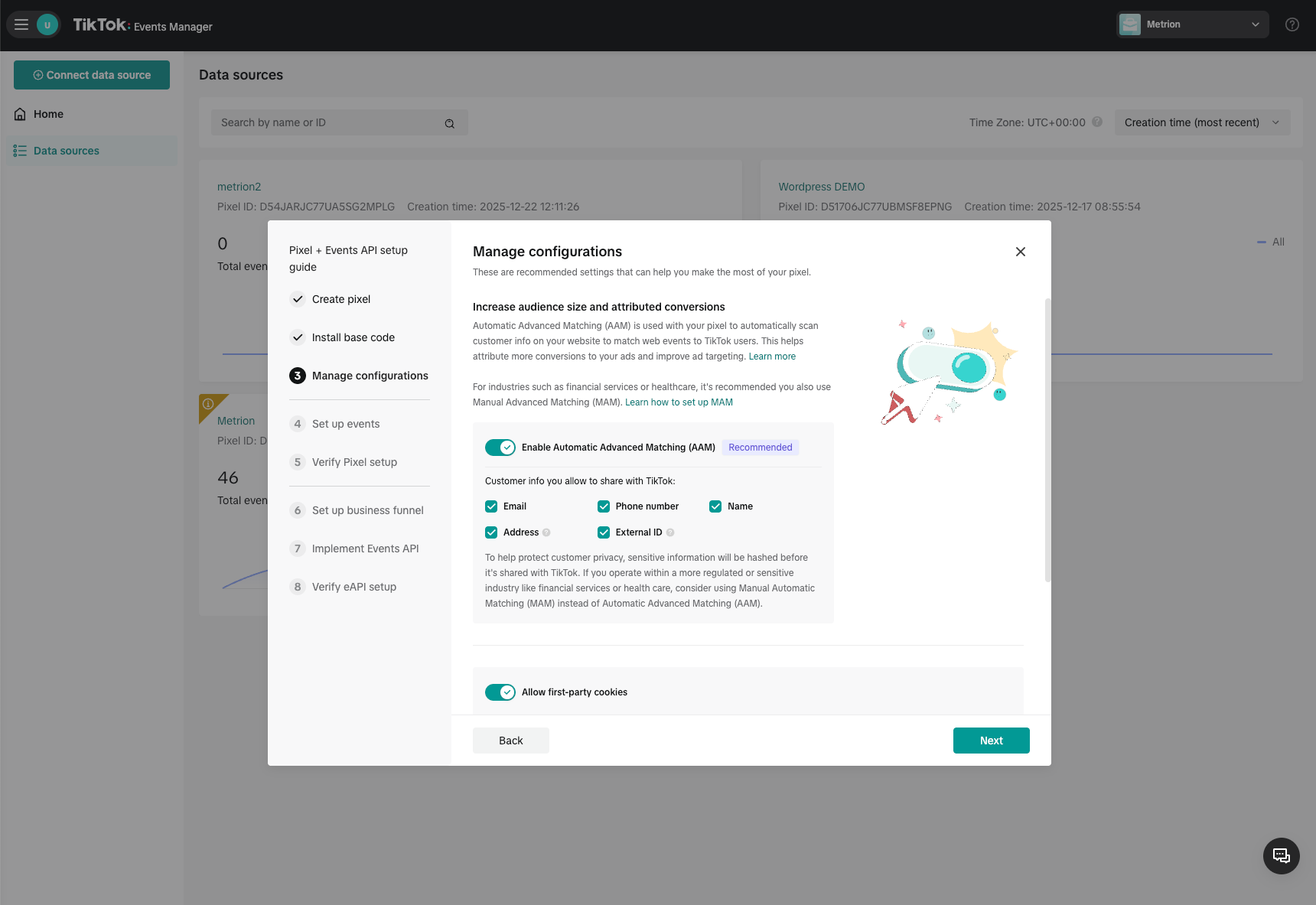Open the Metrion pixel card link
This screenshot has height=905, width=1316.
click(x=236, y=421)
